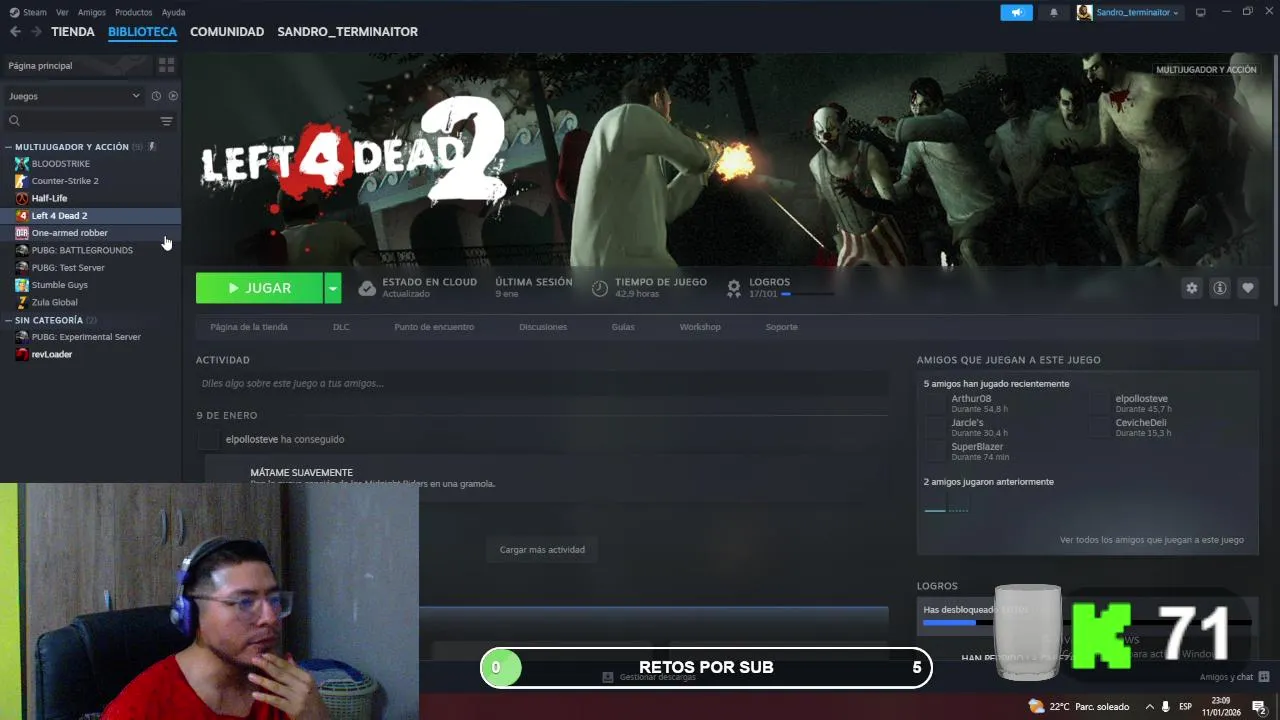This screenshot has height=720, width=1280.
Task: Open Punto de encuentro tab
Action: tap(434, 327)
